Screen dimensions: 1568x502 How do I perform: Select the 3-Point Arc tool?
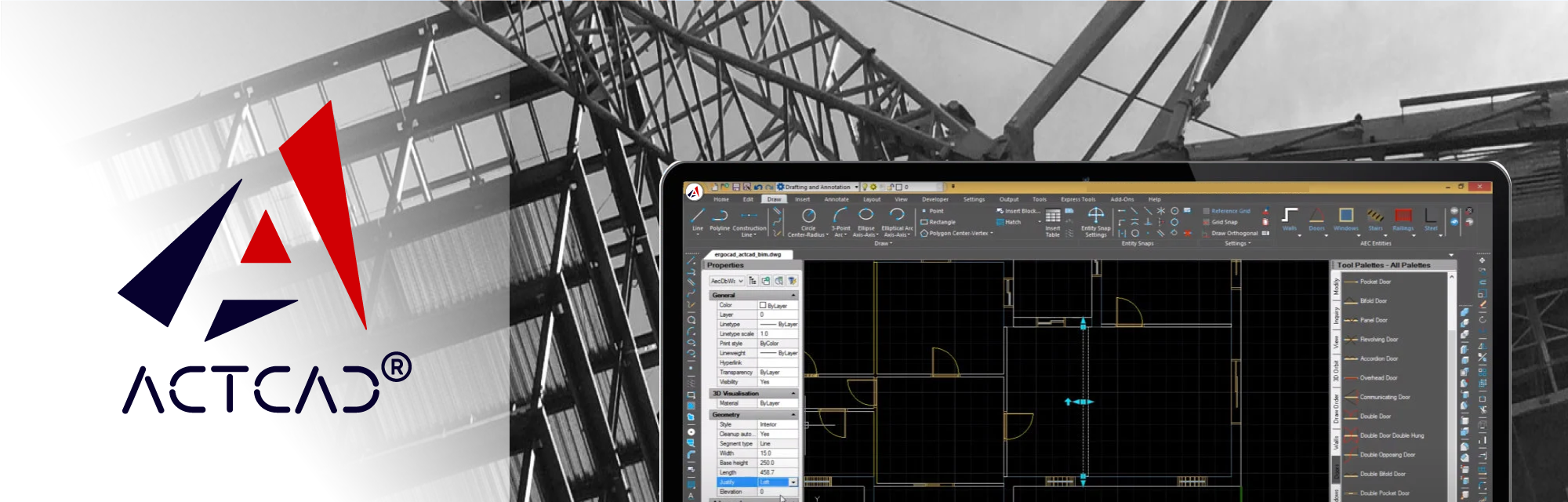coord(840,221)
